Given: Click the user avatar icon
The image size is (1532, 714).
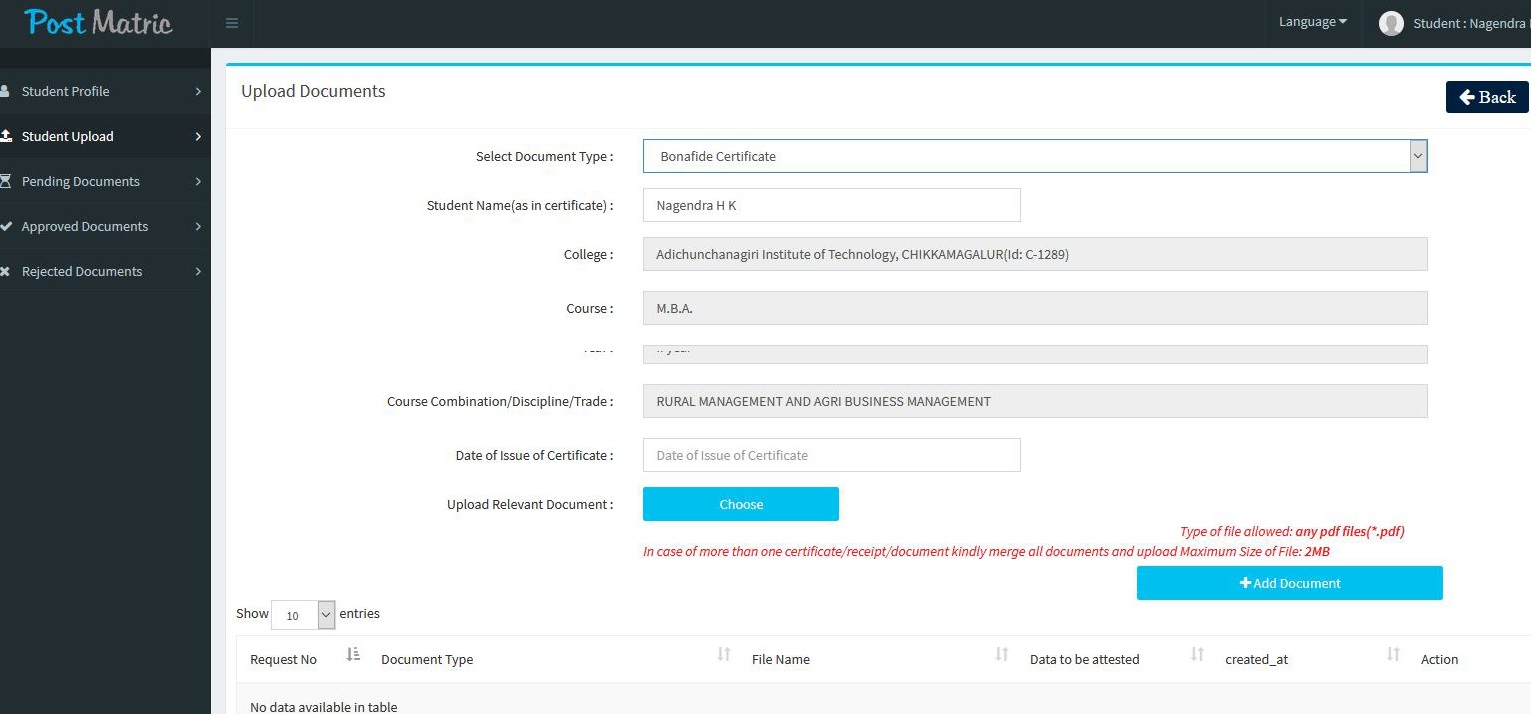Looking at the screenshot, I should tap(1391, 23).
